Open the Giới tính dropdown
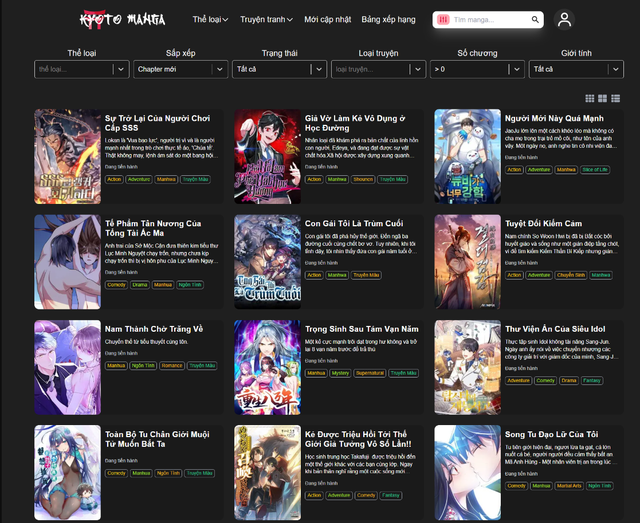640x523 pixels. click(x=576, y=69)
